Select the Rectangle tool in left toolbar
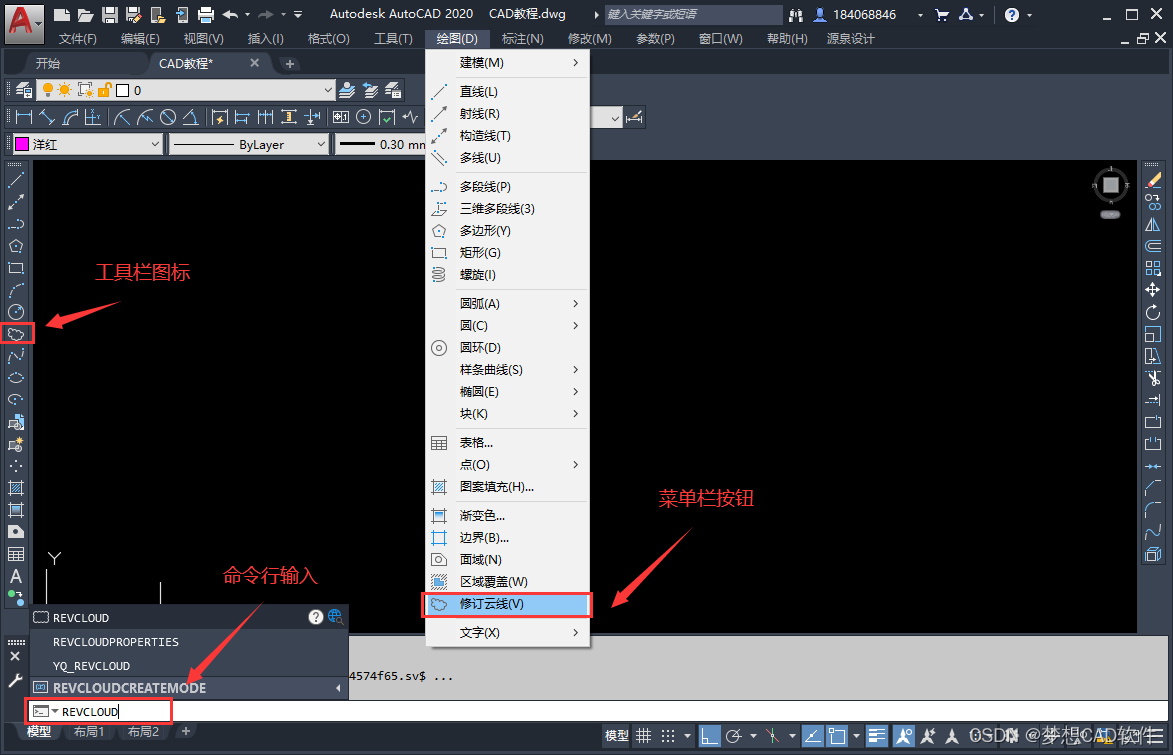Screen dimensions: 1173x755 [16, 268]
